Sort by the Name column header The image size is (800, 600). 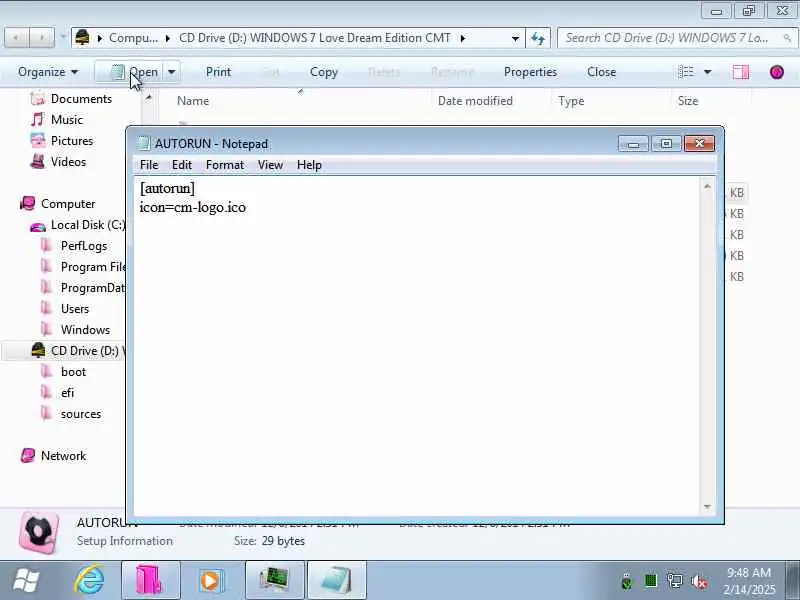193,101
